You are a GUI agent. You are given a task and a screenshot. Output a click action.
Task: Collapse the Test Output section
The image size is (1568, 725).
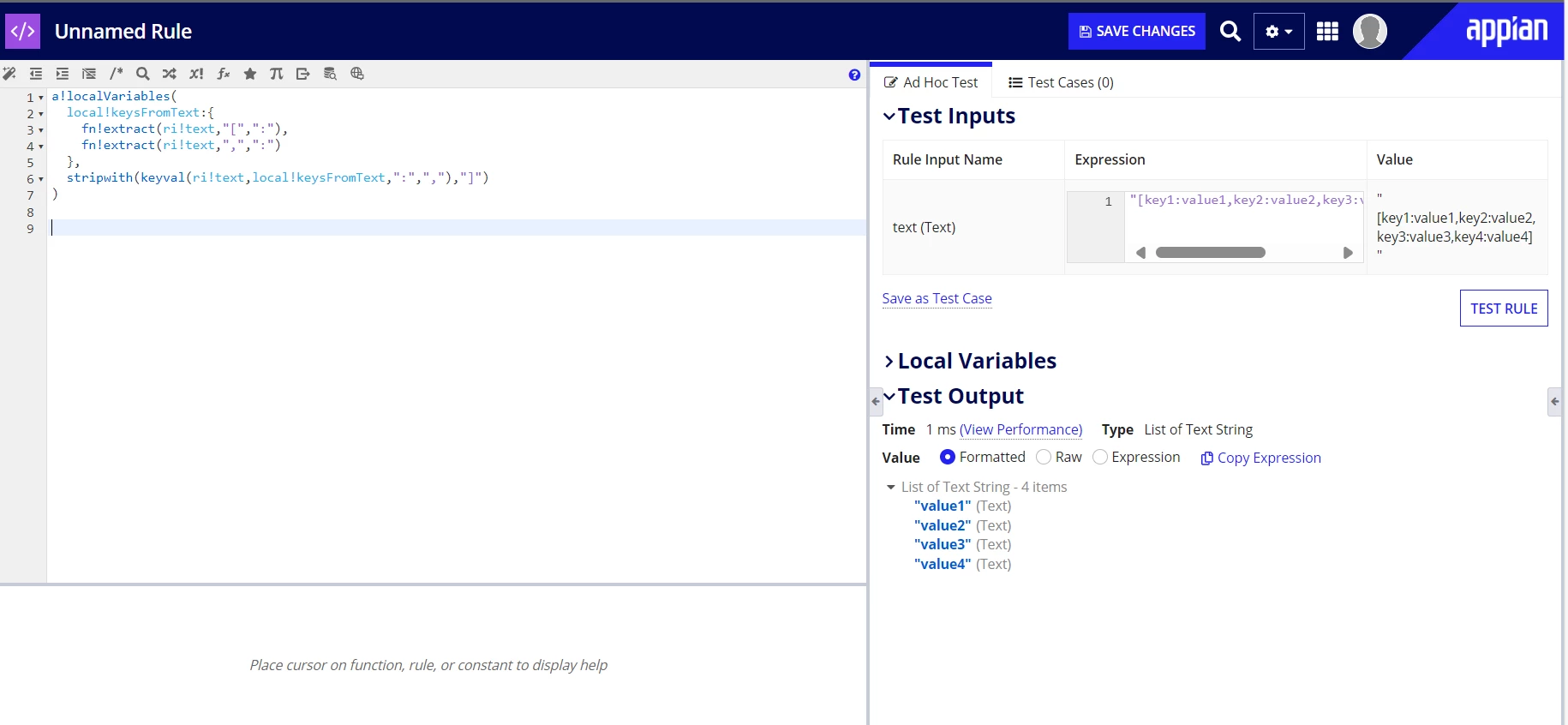[x=889, y=396]
